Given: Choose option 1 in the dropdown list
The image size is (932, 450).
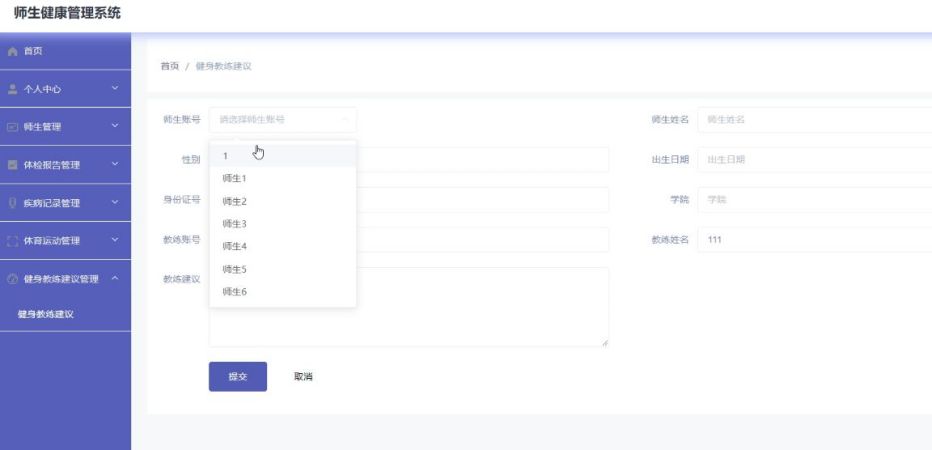Looking at the screenshot, I should point(283,156).
